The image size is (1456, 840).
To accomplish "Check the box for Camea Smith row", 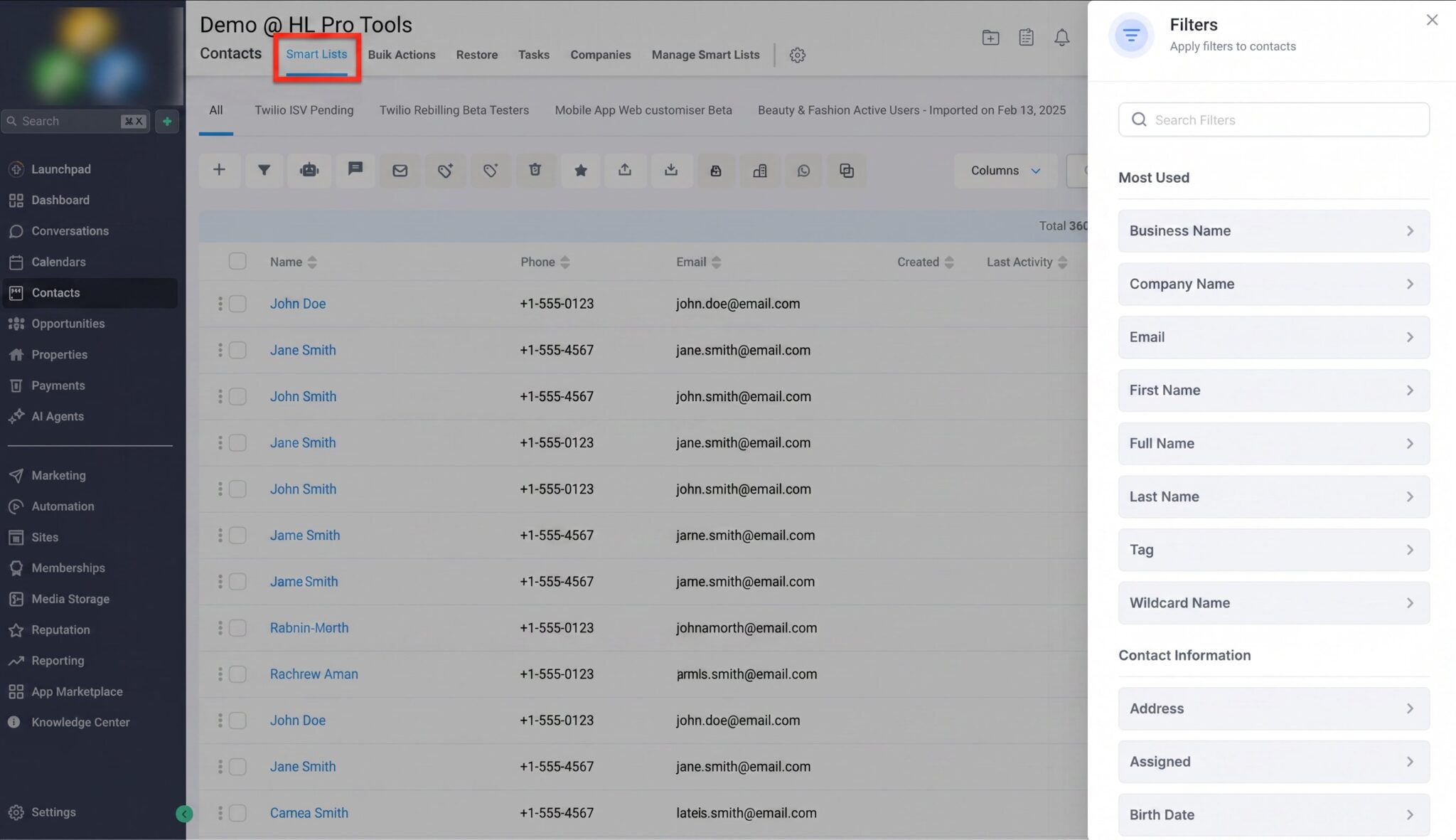I will point(237,812).
